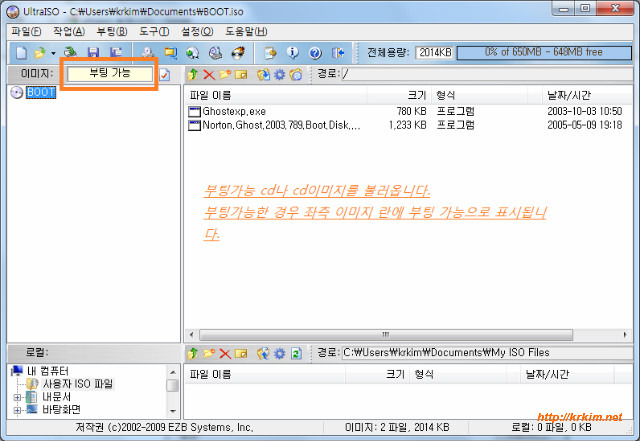This screenshot has width=640, height=441.
Task: Delete selected item in image pane with red X
Action: pyautogui.click(x=209, y=74)
